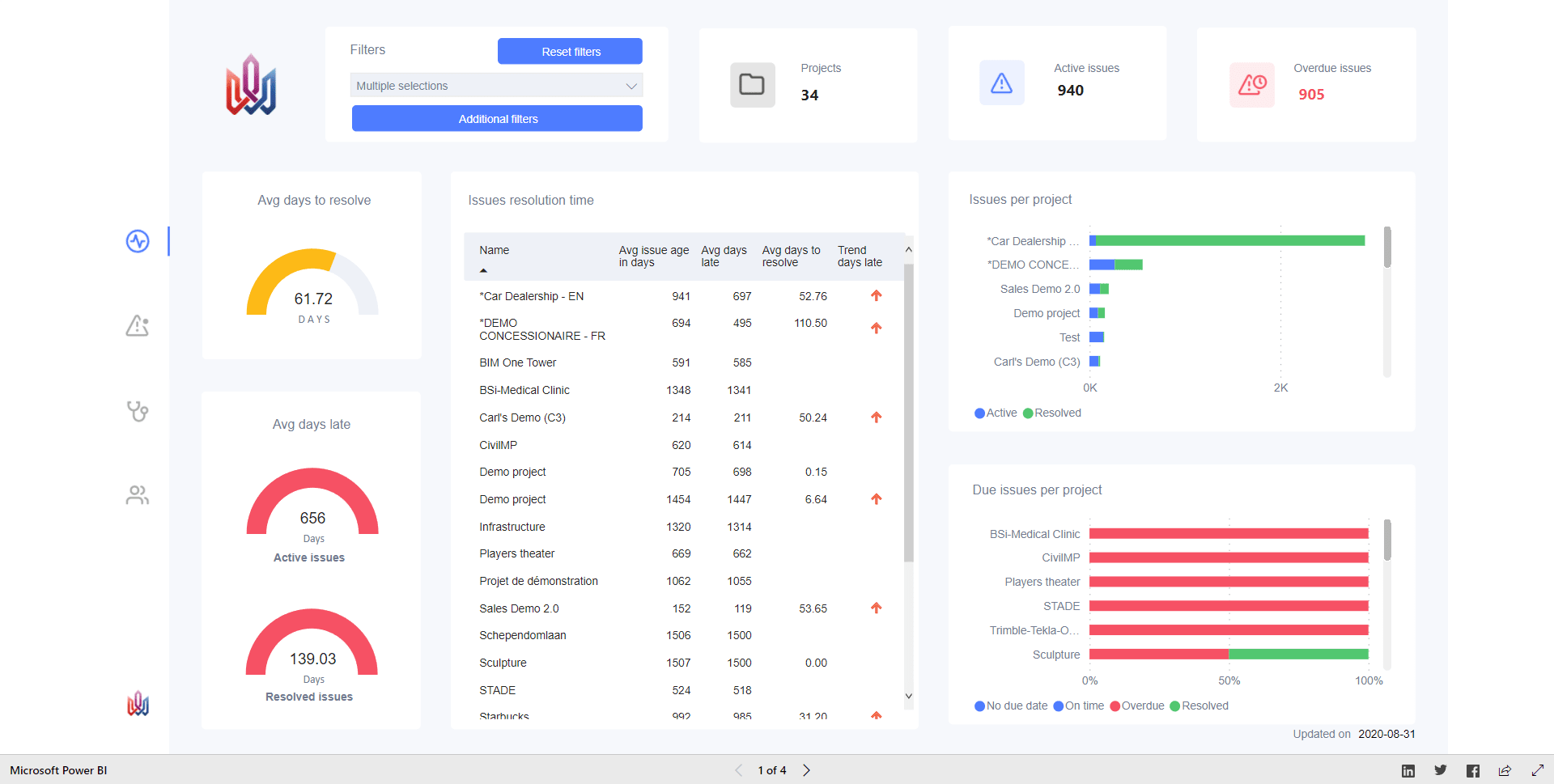
Task: Sort by Trend days late column
Action: click(x=860, y=256)
